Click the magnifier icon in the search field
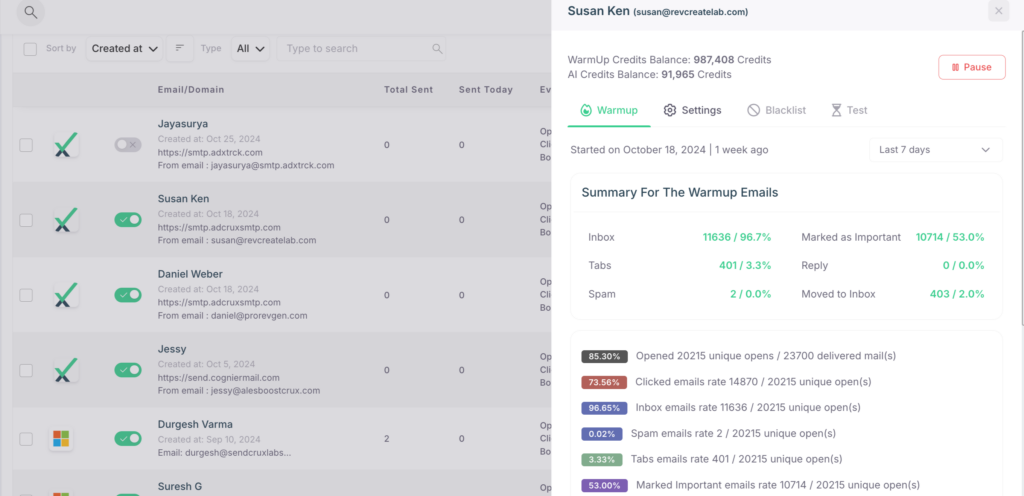The image size is (1024, 496). tap(437, 49)
